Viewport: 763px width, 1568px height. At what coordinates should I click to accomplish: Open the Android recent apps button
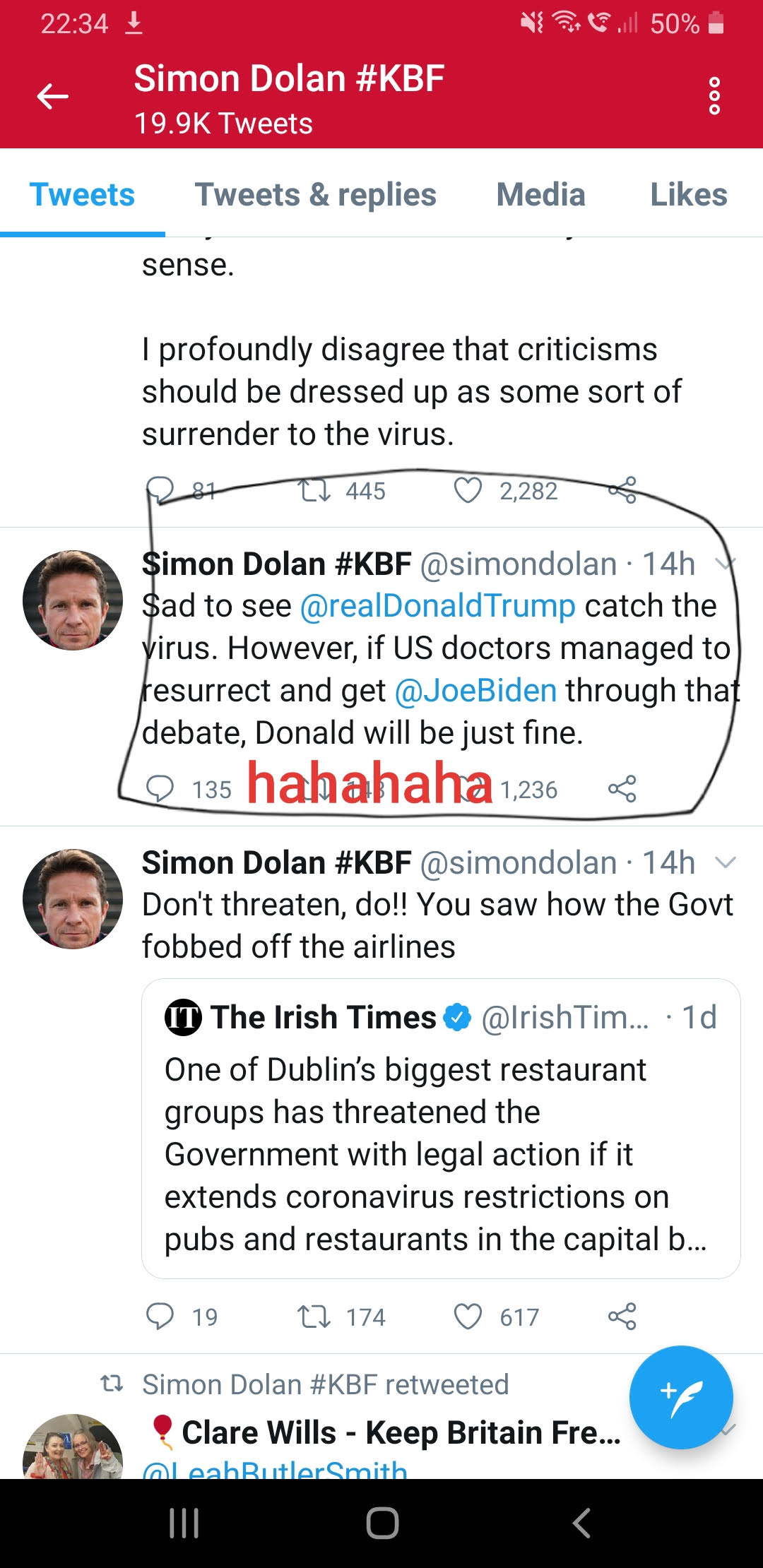click(184, 1523)
